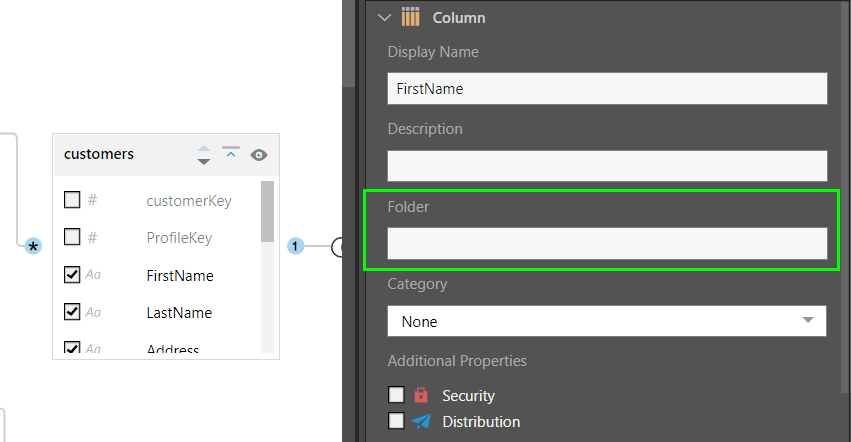Click the red Security lock icon
Viewport: 851px width, 442px height.
[x=421, y=396]
